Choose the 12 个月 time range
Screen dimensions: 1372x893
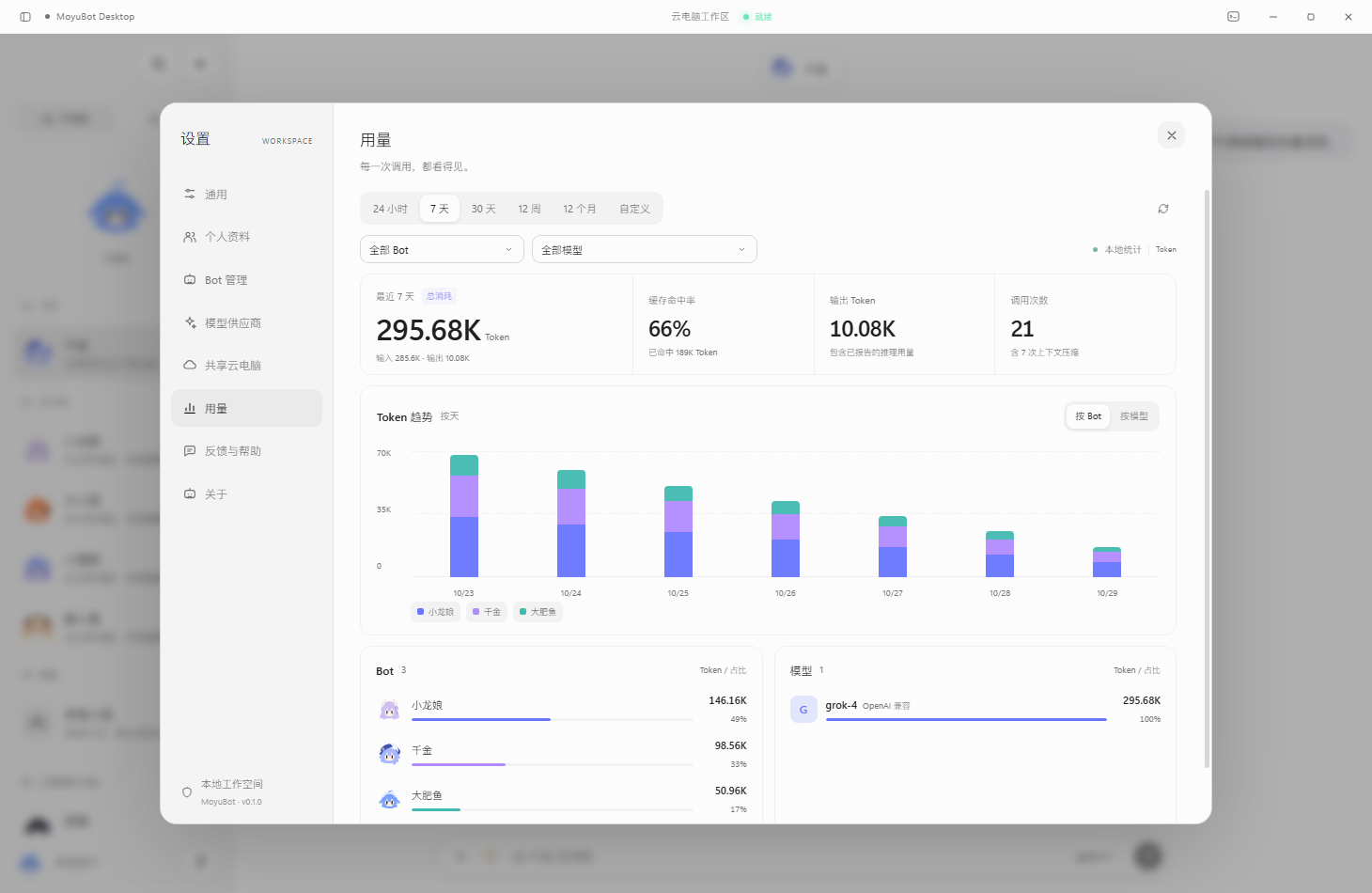tap(580, 209)
